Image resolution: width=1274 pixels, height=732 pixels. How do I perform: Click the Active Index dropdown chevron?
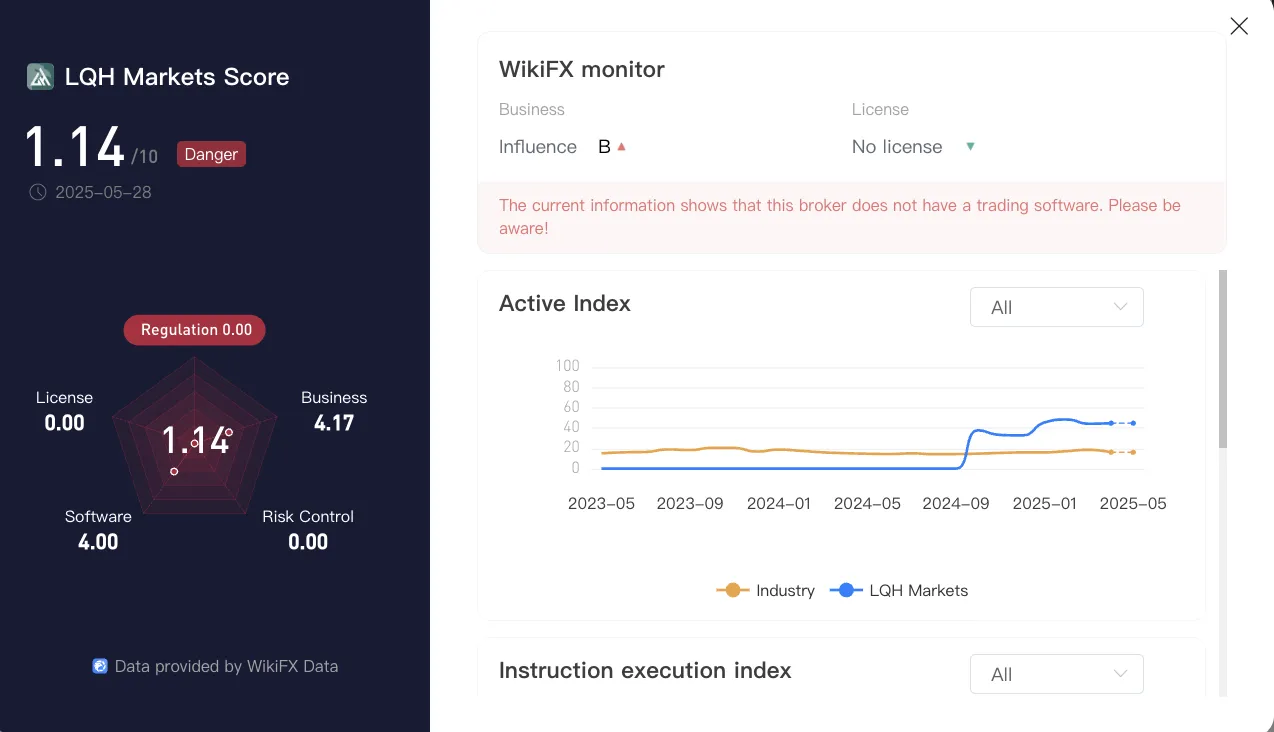(1120, 307)
